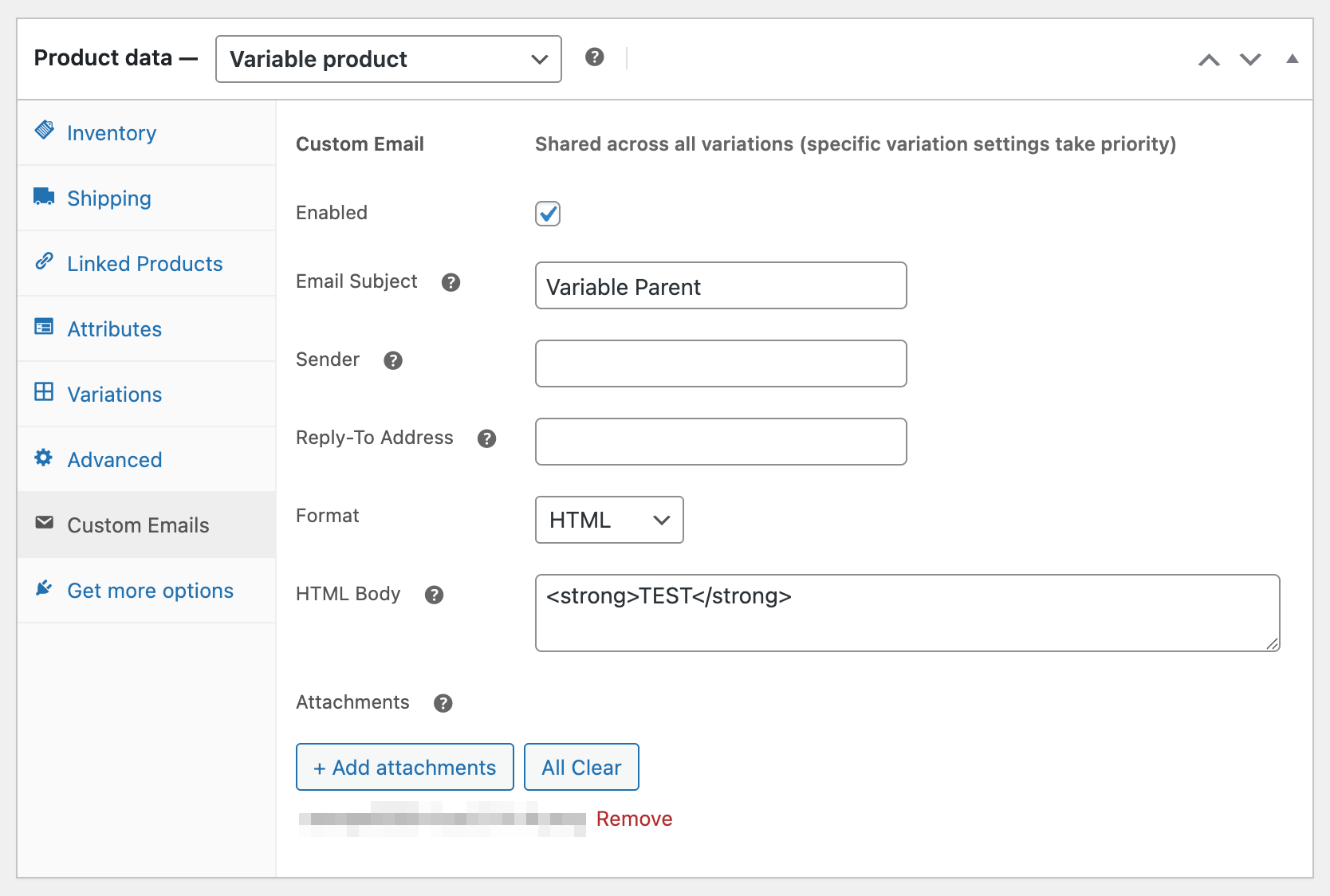Screen dimensions: 1330x896
Task: Click the Reply-To Address help icon
Action: [x=486, y=438]
